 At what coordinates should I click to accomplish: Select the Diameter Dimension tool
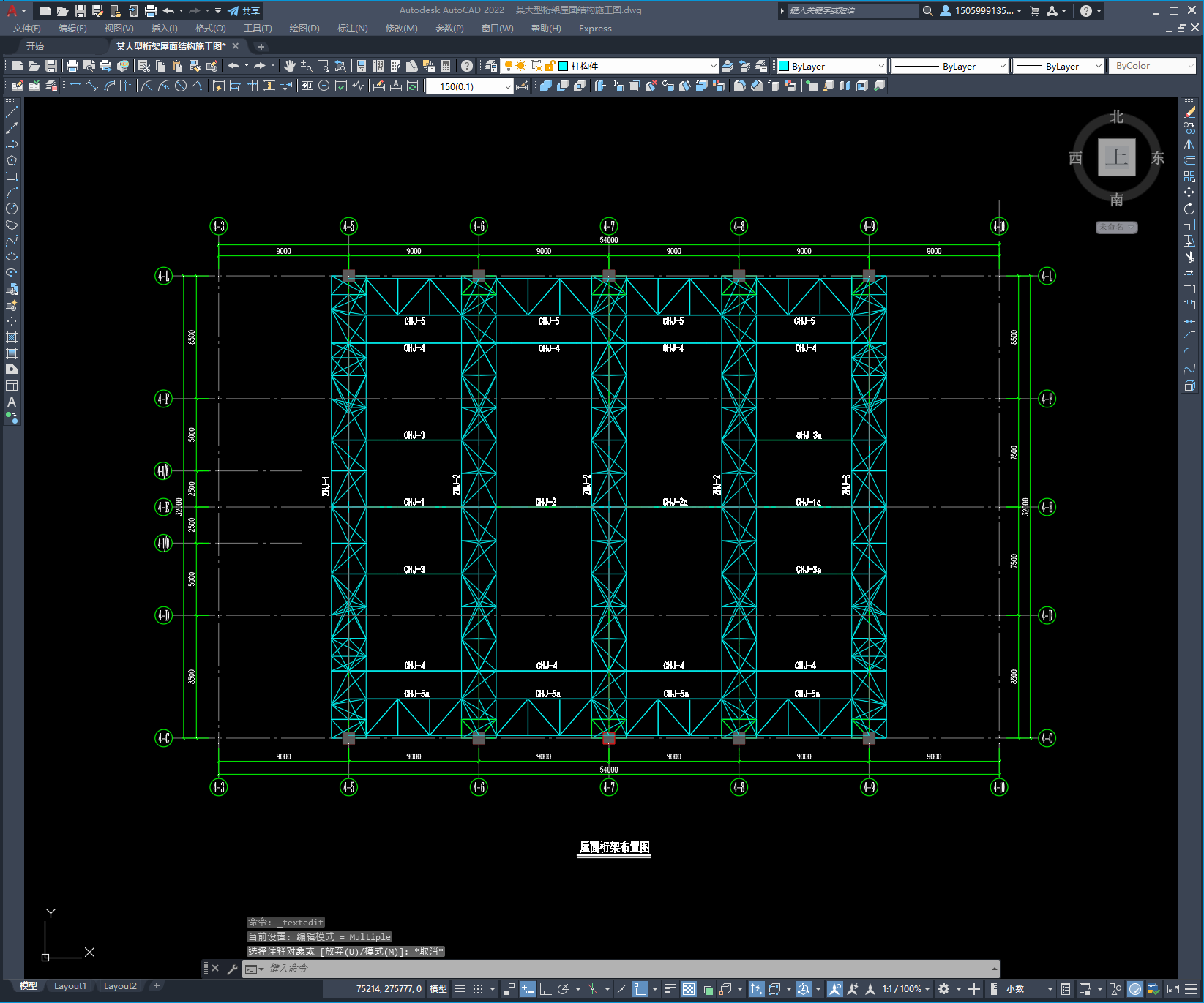[181, 86]
